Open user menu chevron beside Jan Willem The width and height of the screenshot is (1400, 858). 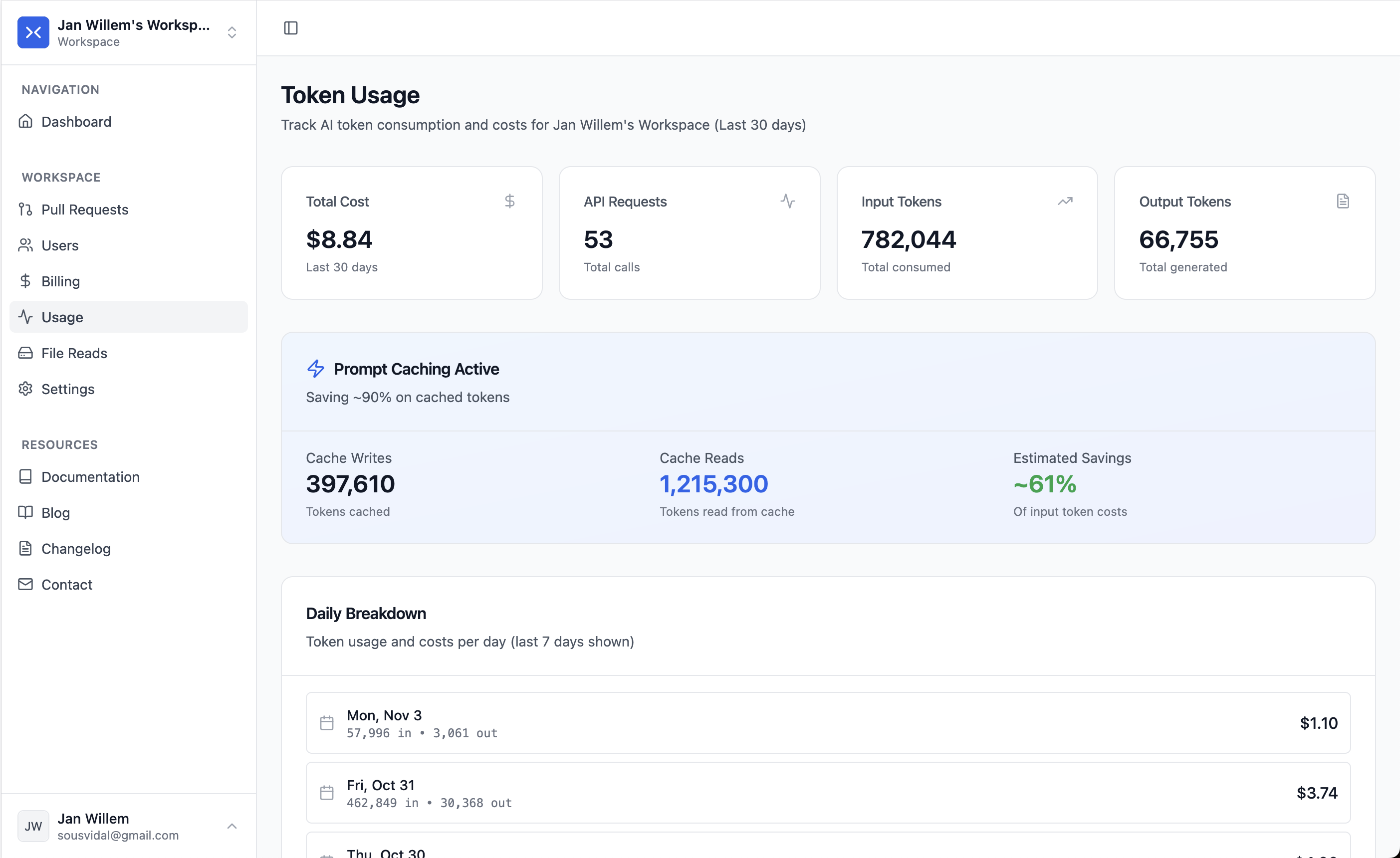231,826
